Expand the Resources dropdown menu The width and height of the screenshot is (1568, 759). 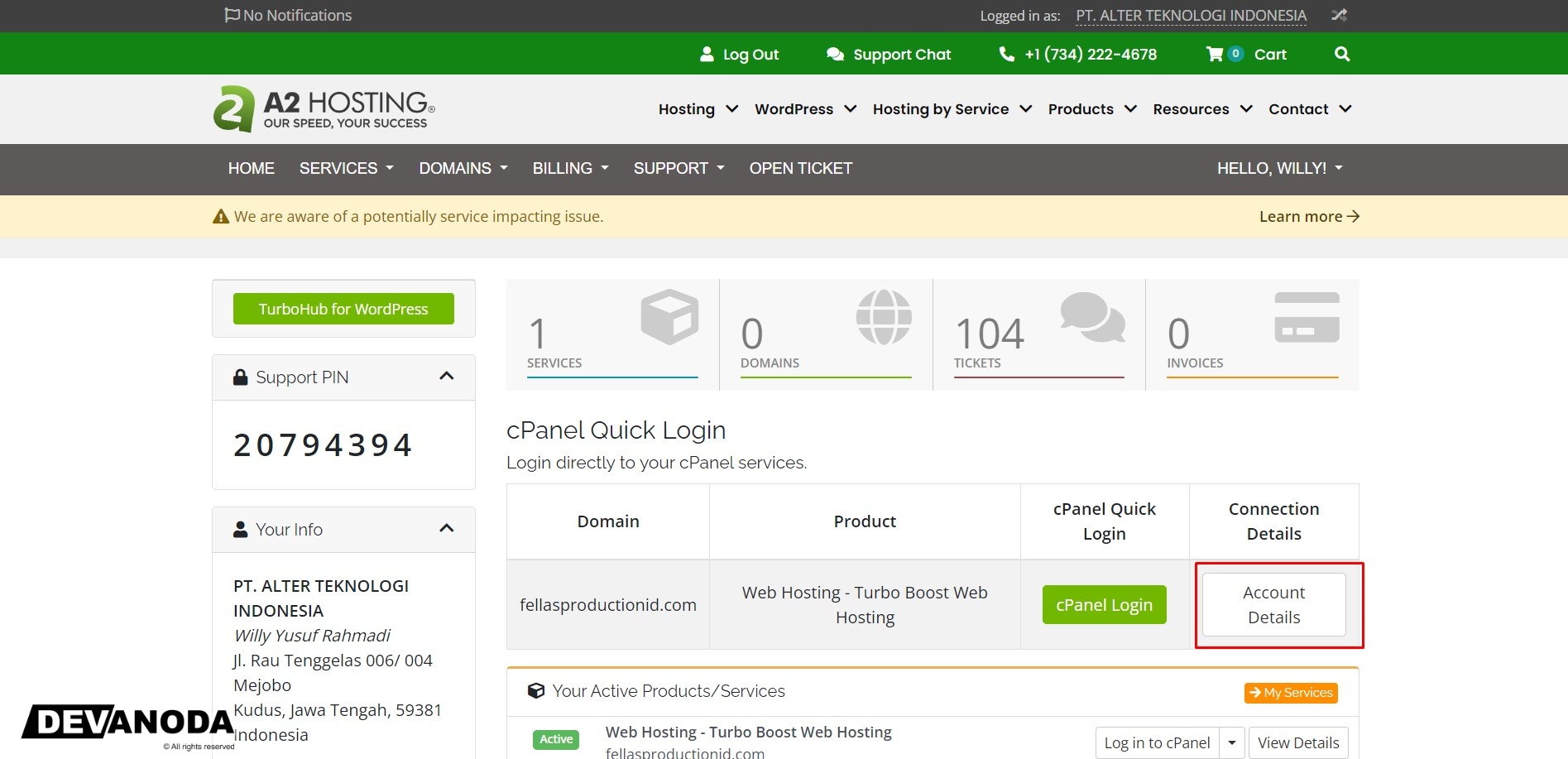pos(1203,109)
